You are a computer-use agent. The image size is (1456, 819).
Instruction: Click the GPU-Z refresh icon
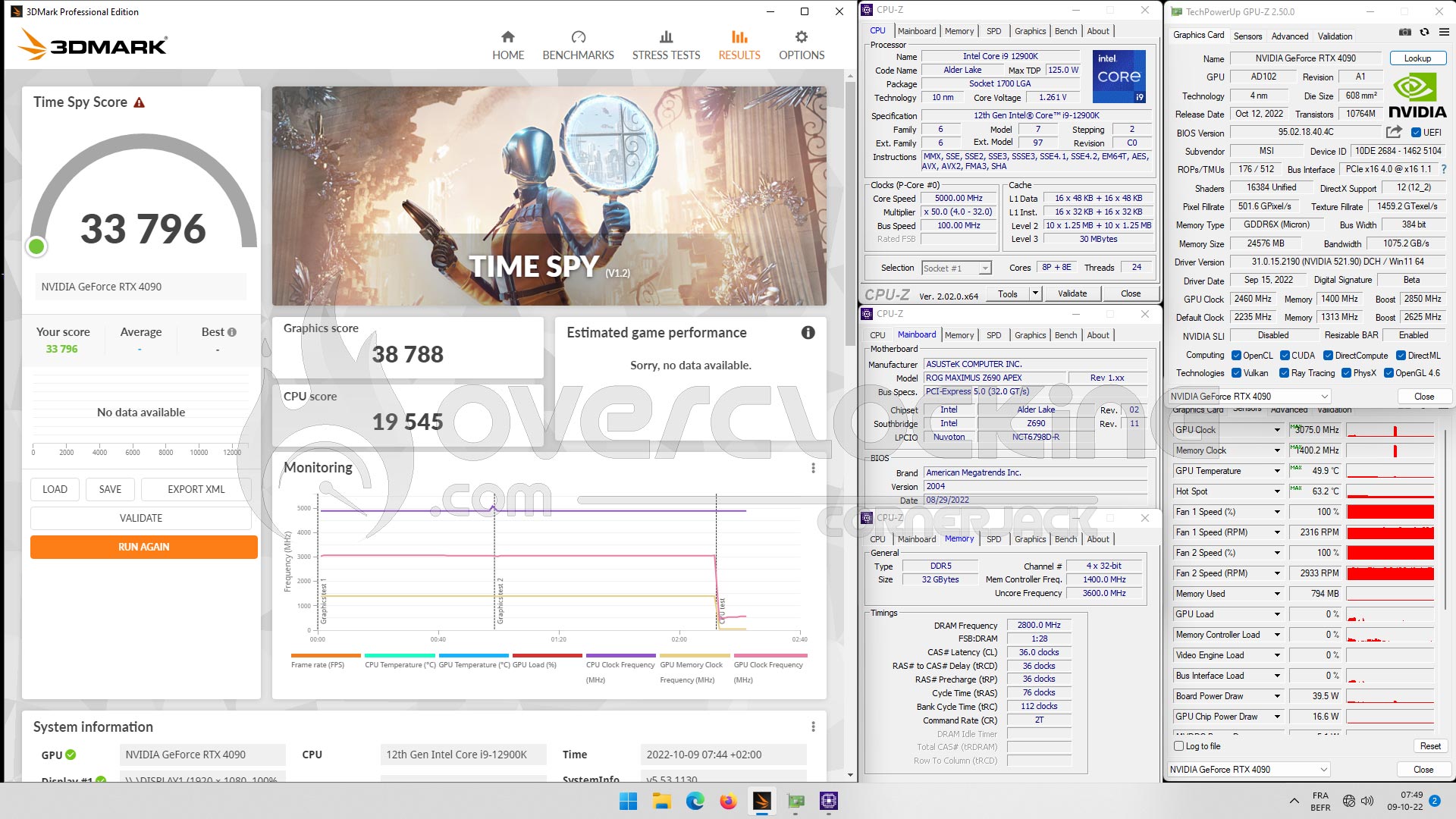point(1424,32)
